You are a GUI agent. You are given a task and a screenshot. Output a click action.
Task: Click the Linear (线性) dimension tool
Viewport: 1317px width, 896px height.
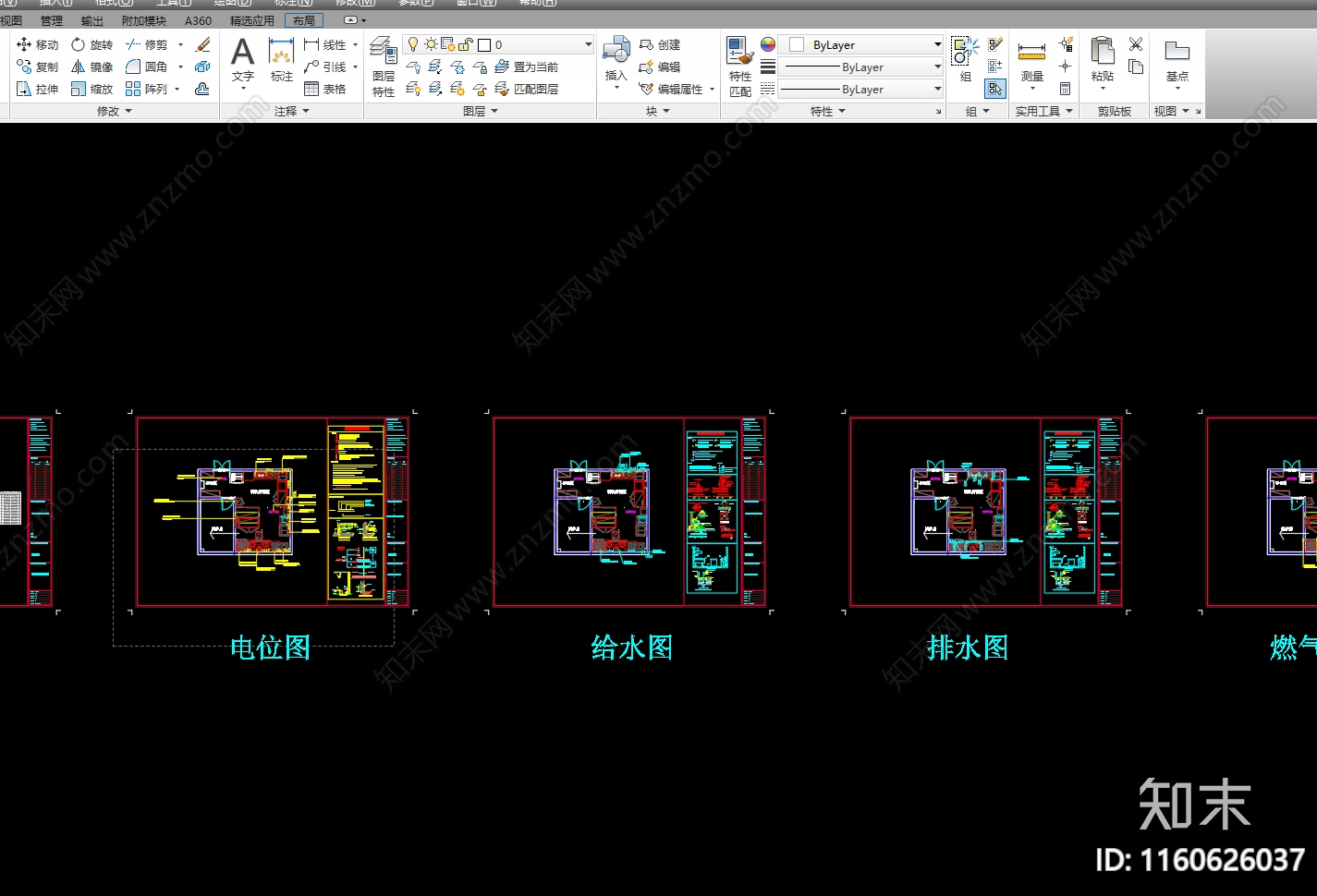(324, 44)
